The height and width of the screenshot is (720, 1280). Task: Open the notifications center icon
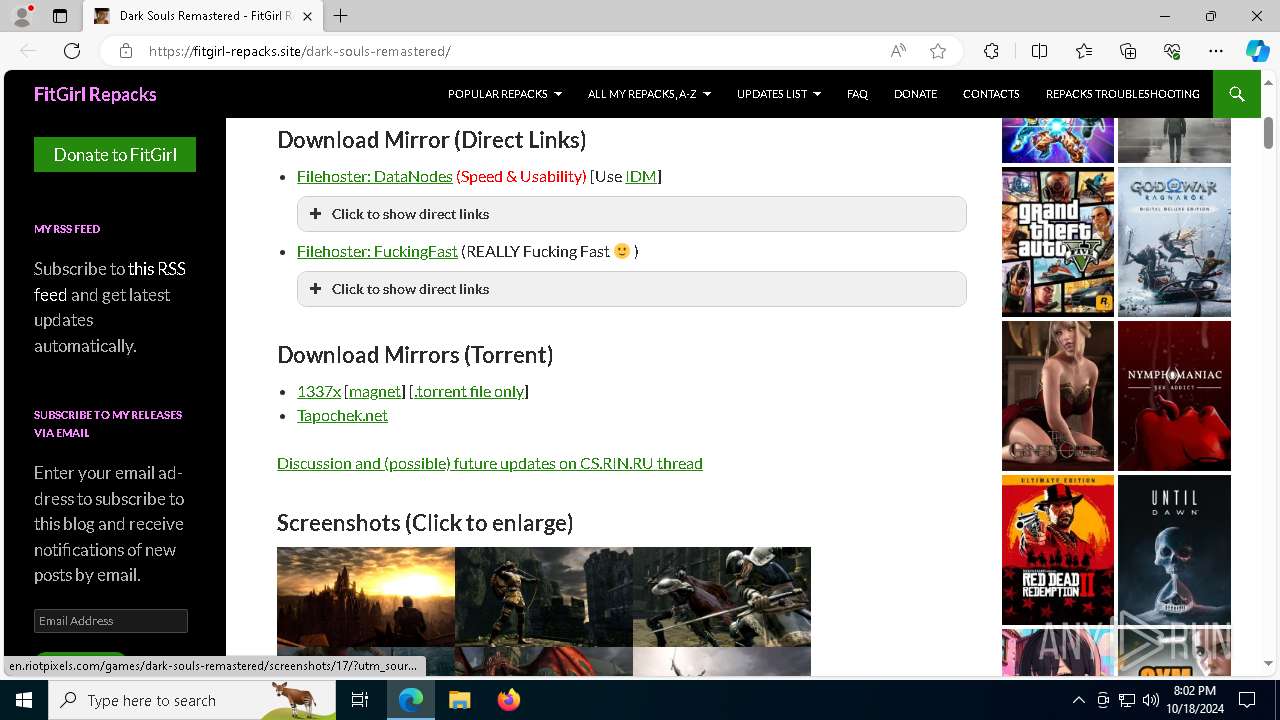1247,700
